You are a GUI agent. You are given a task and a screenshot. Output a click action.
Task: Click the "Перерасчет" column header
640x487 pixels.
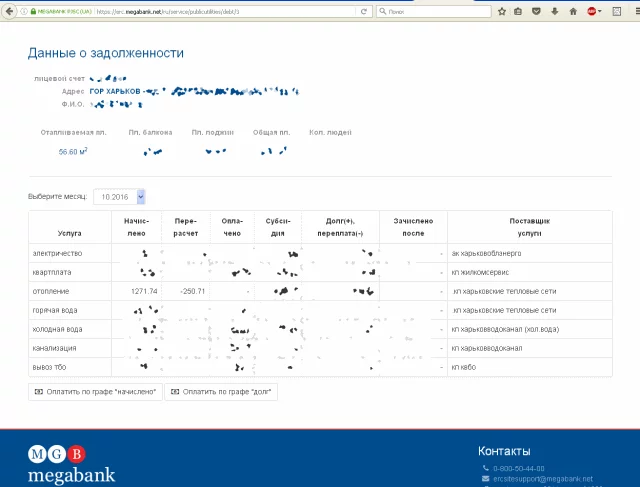coord(186,227)
